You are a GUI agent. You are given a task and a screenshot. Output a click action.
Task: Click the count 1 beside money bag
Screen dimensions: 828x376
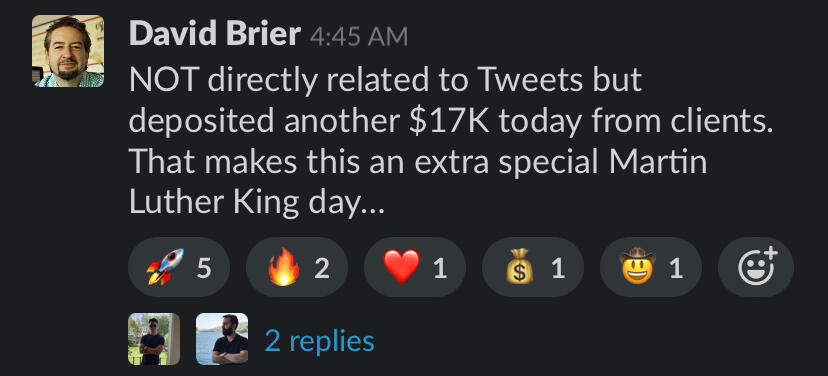coord(558,268)
